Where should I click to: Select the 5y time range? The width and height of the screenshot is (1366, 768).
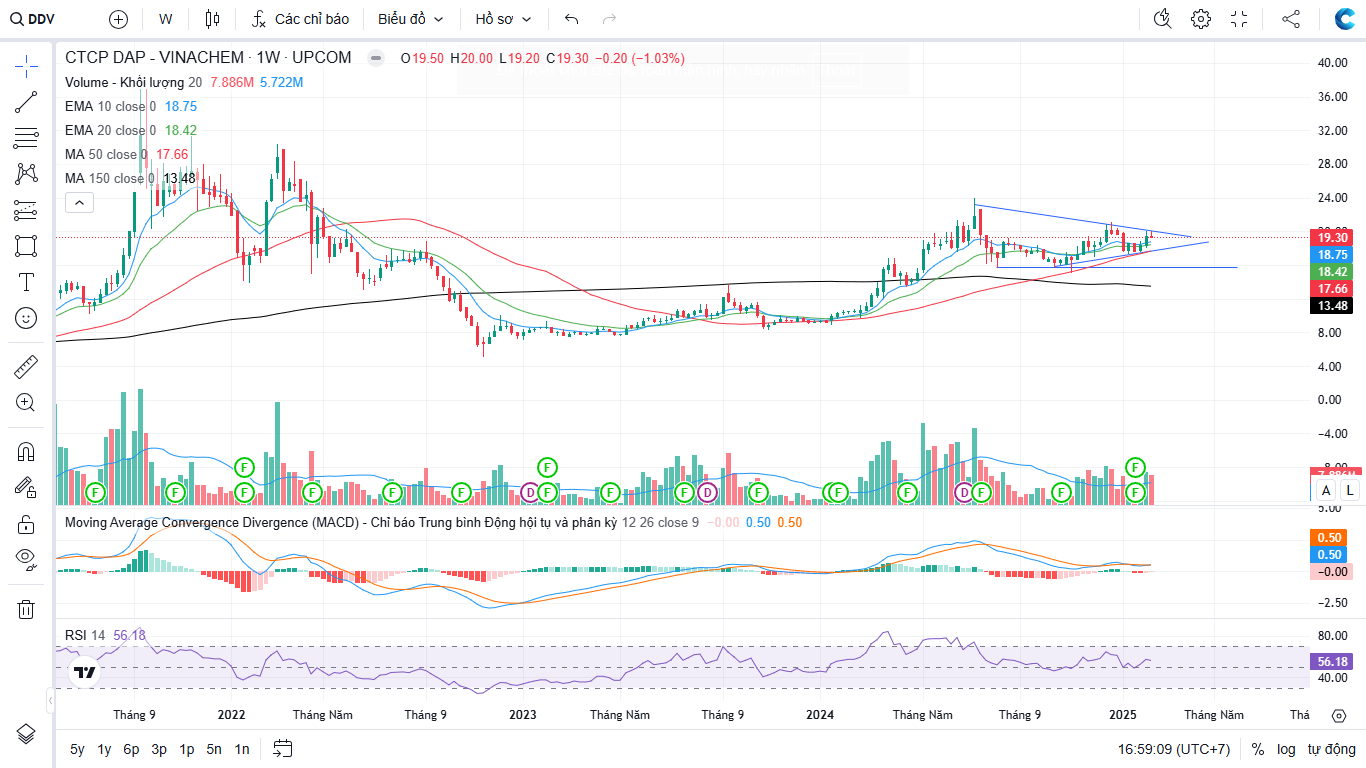[x=77, y=749]
